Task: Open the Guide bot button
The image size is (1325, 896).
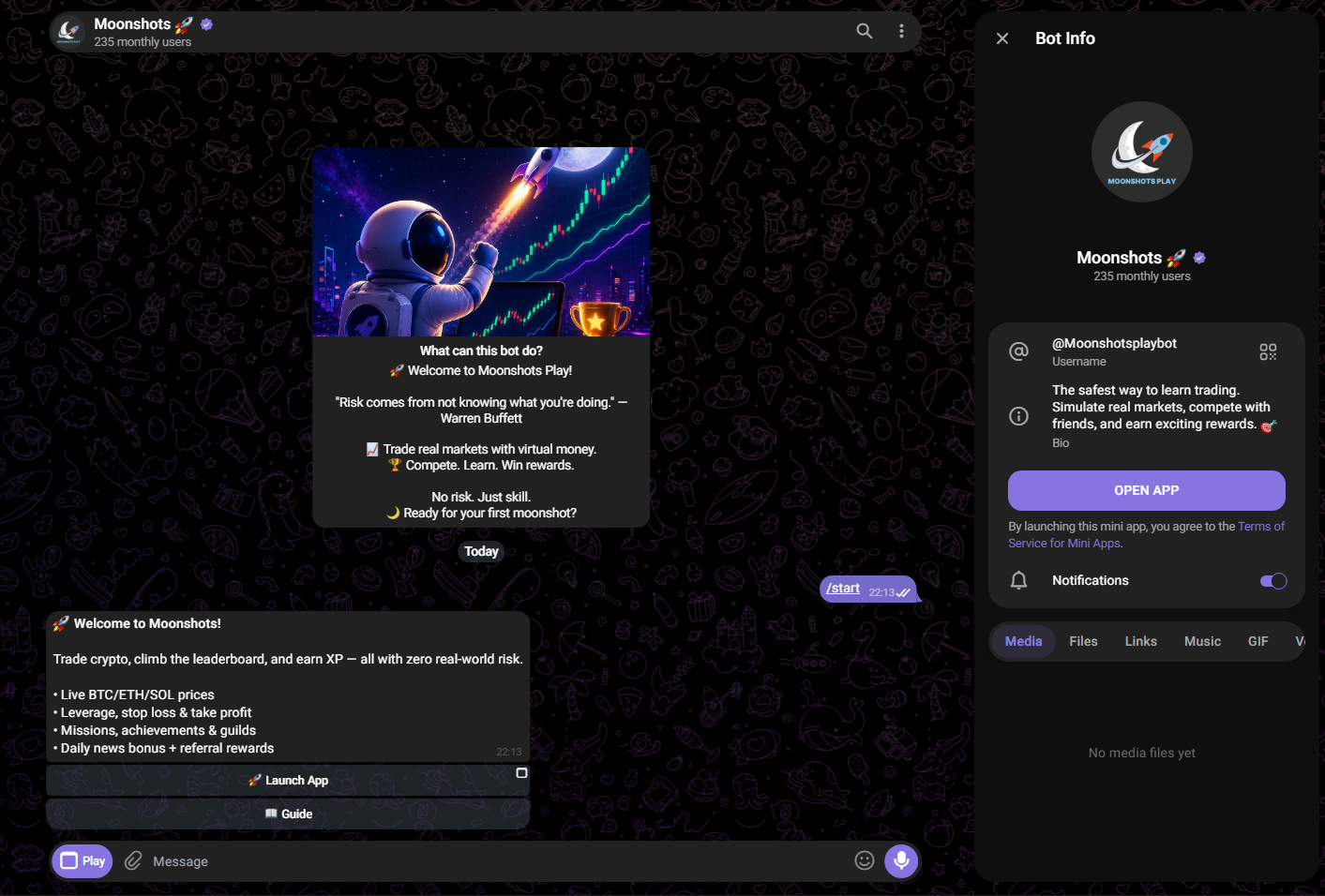Action: coord(288,814)
